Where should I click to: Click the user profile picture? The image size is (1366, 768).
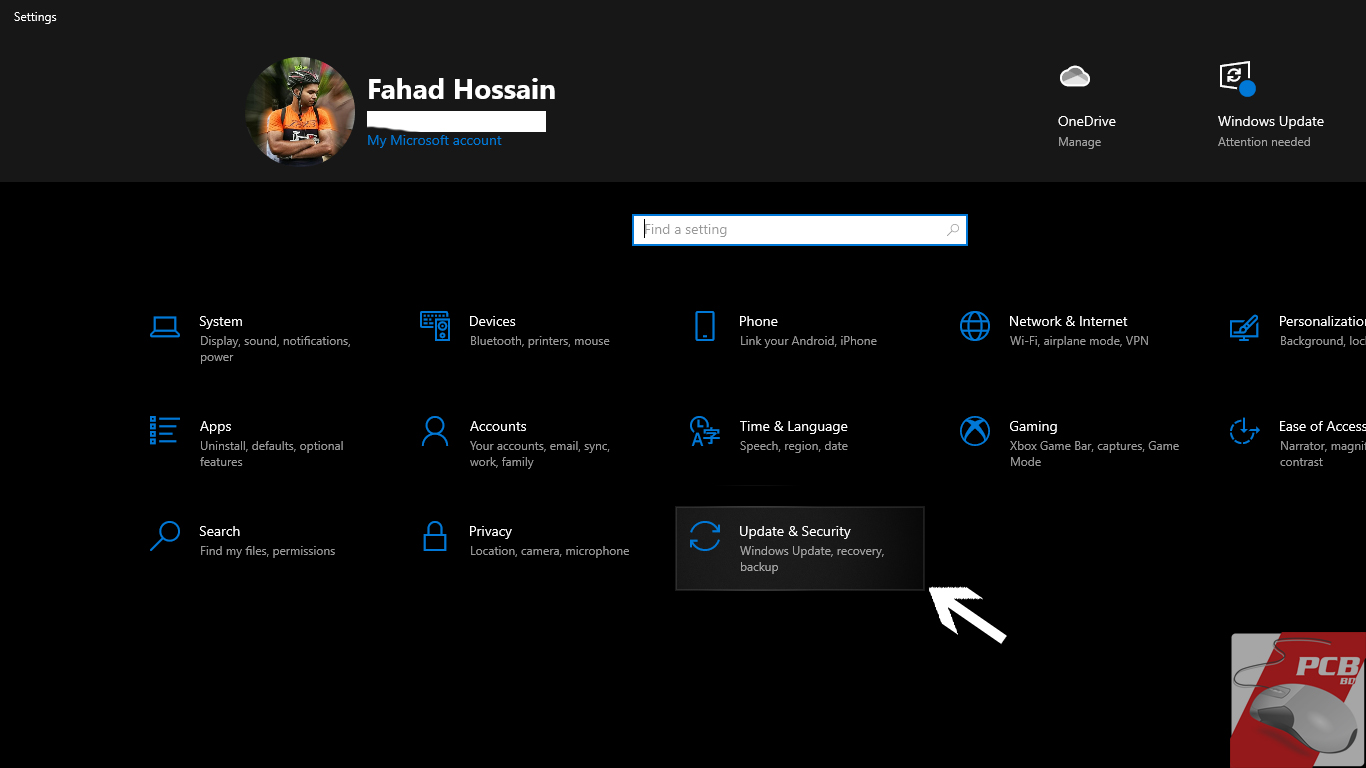click(300, 111)
